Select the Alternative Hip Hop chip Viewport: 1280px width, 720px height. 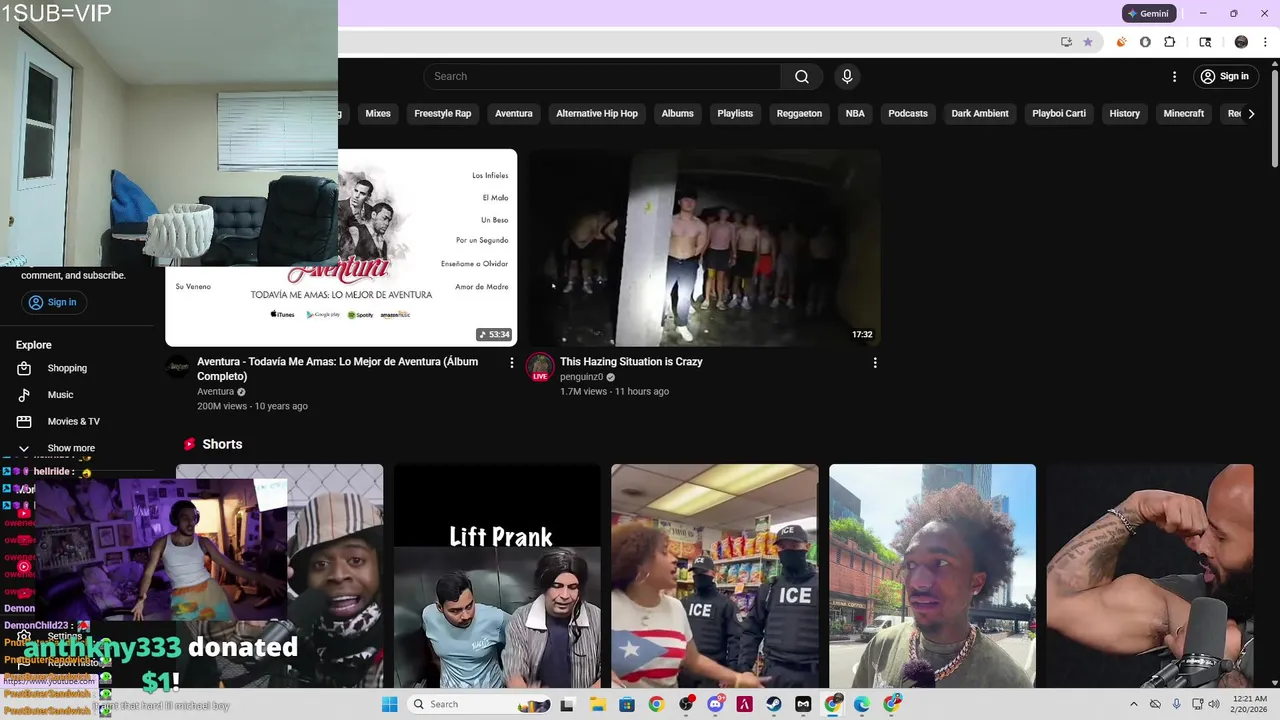click(597, 114)
